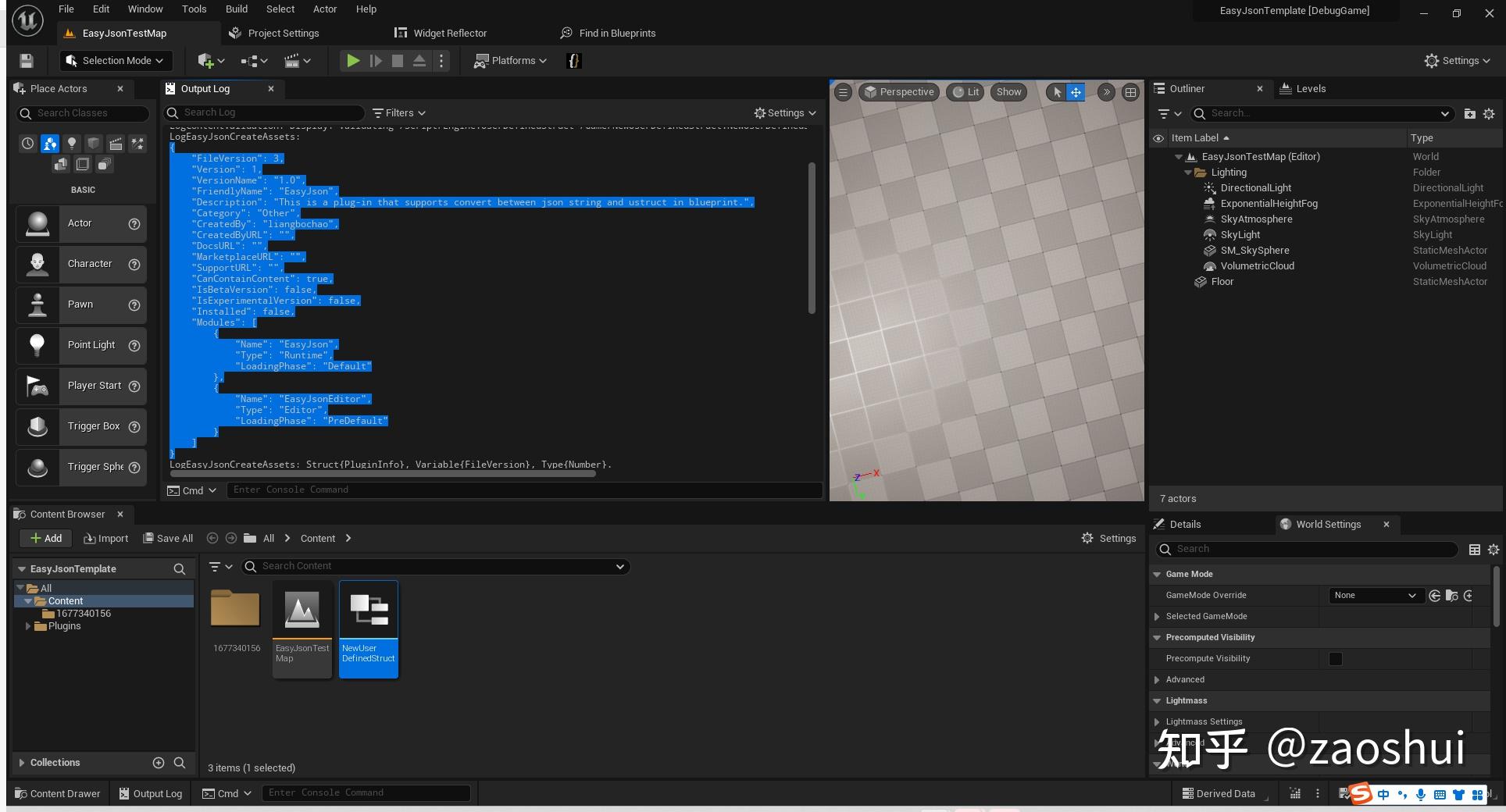1506x812 pixels.
Task: Click the viewport layout grid icon
Action: 1130,92
